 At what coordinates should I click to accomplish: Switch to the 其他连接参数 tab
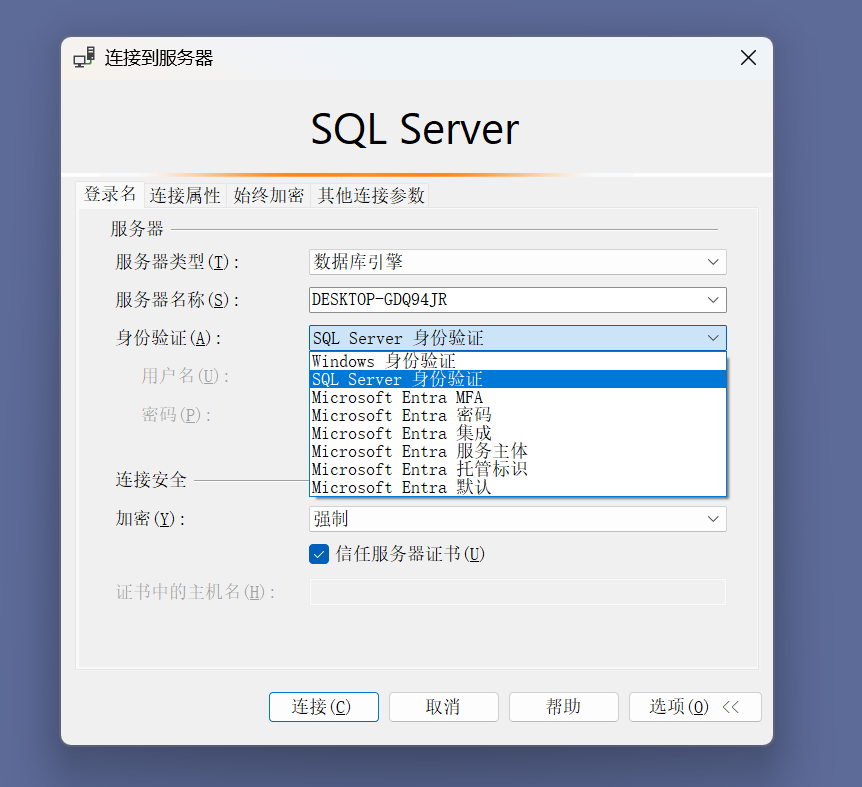tap(371, 196)
